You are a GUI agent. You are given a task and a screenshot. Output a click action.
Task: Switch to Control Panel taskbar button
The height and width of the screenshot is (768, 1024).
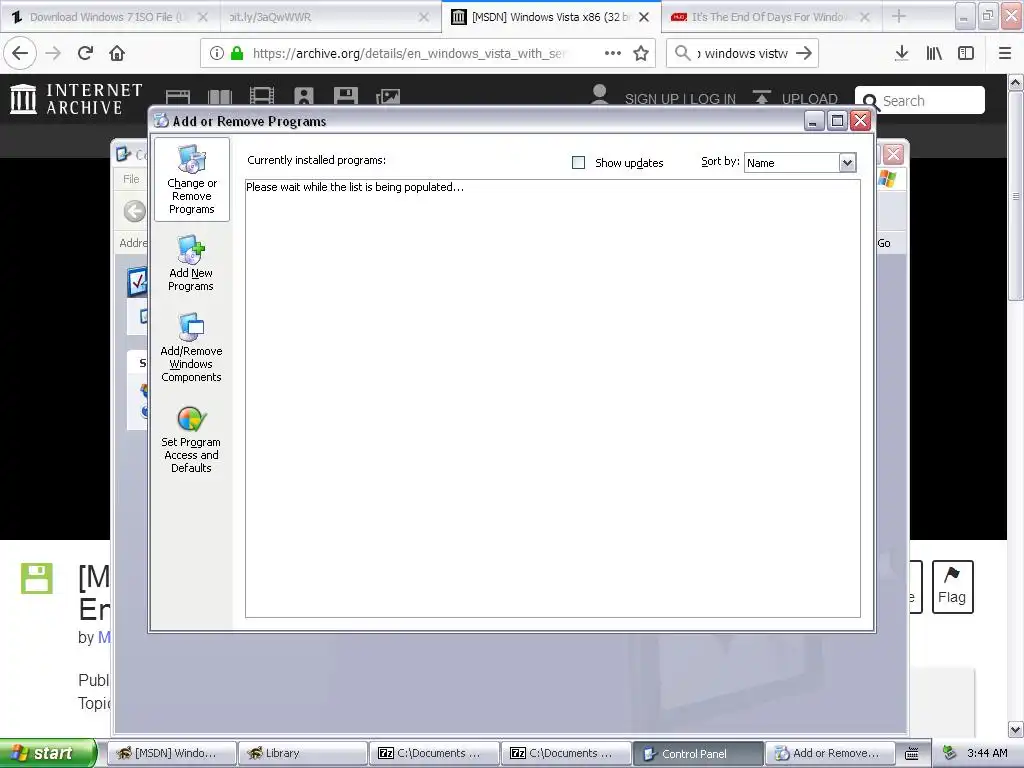pyautogui.click(x=697, y=753)
